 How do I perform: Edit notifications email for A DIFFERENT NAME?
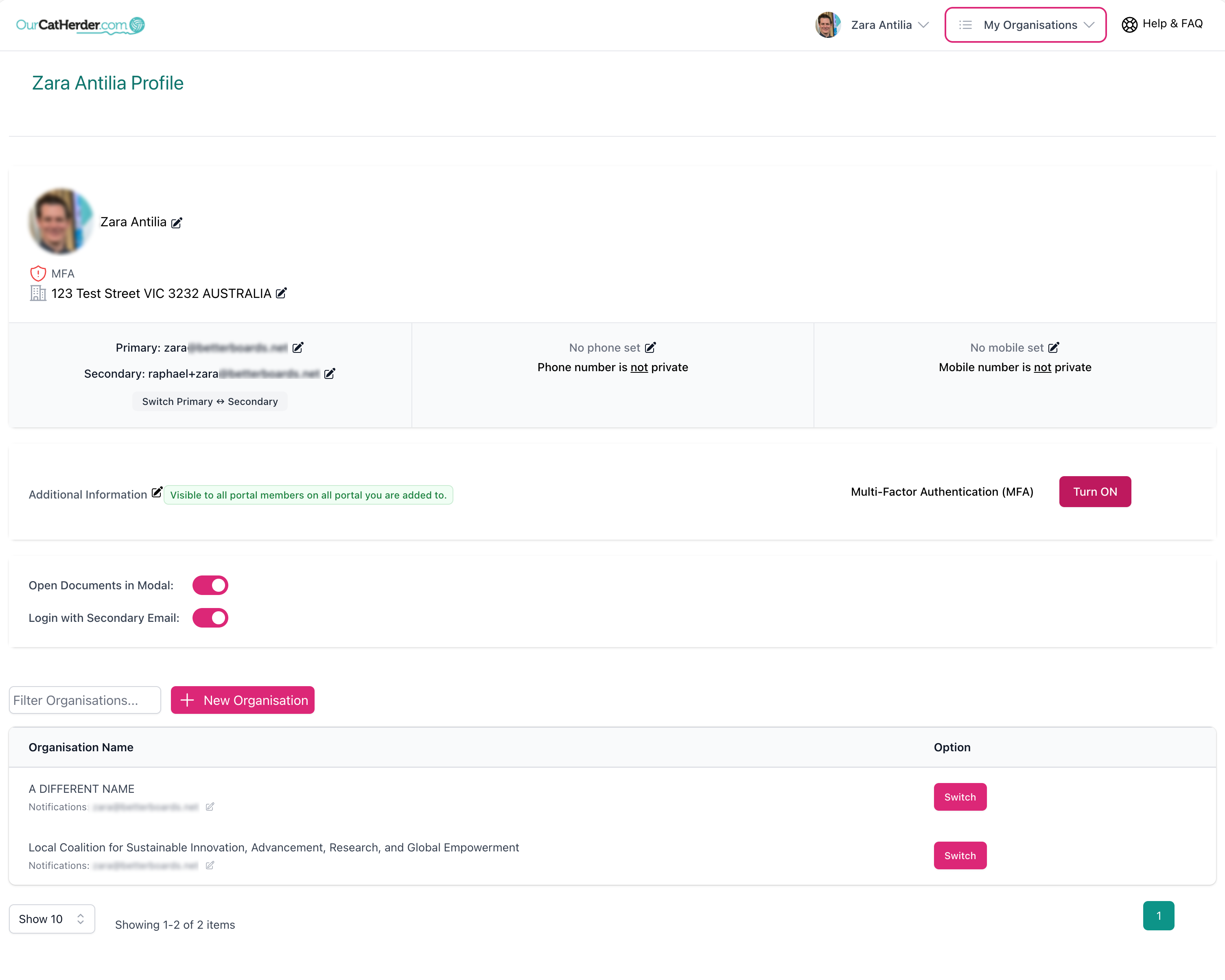tap(210, 807)
